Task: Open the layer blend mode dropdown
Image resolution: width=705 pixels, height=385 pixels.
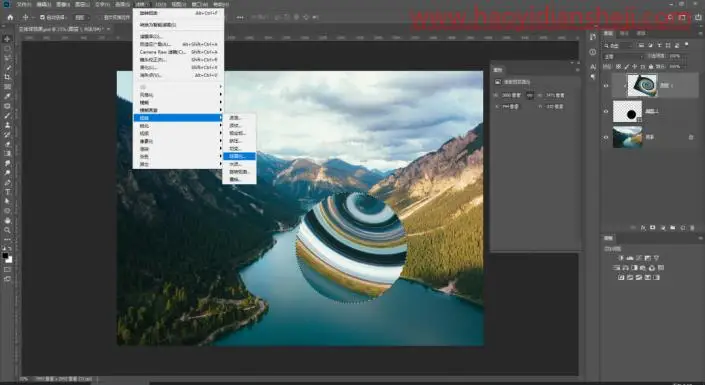Action: [624, 56]
